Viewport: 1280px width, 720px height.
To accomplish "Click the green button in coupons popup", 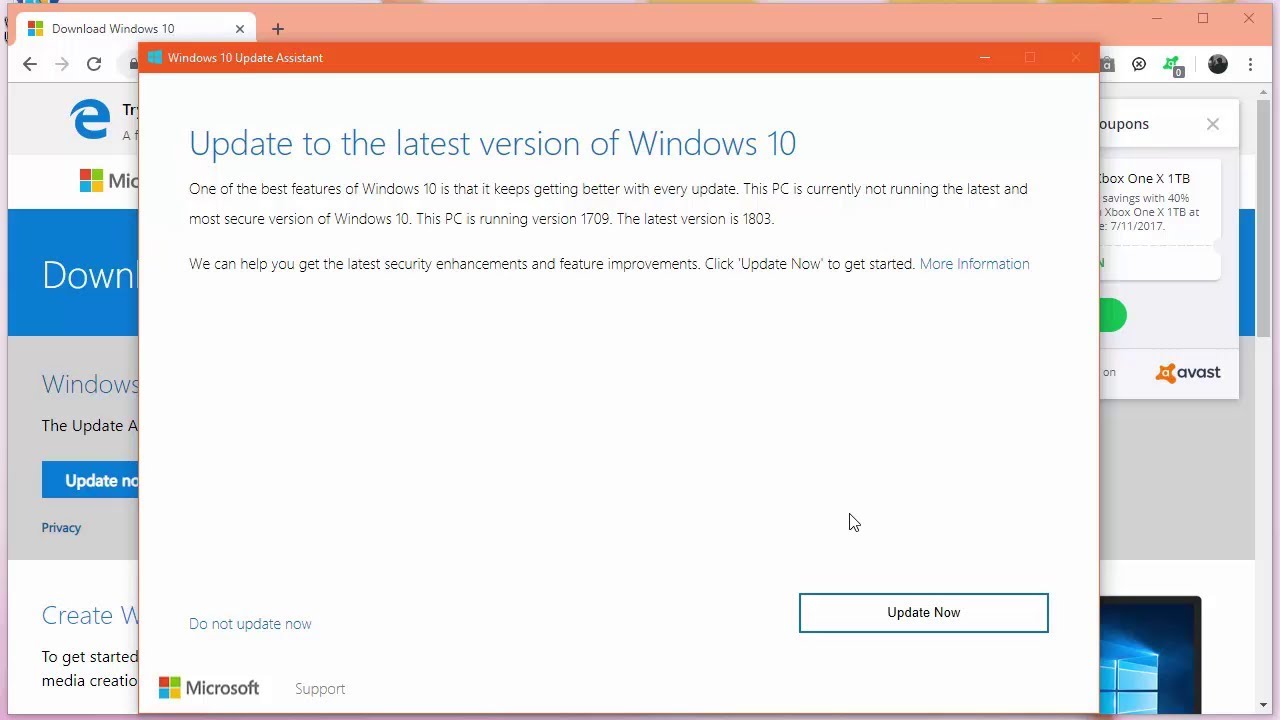I will (1113, 316).
